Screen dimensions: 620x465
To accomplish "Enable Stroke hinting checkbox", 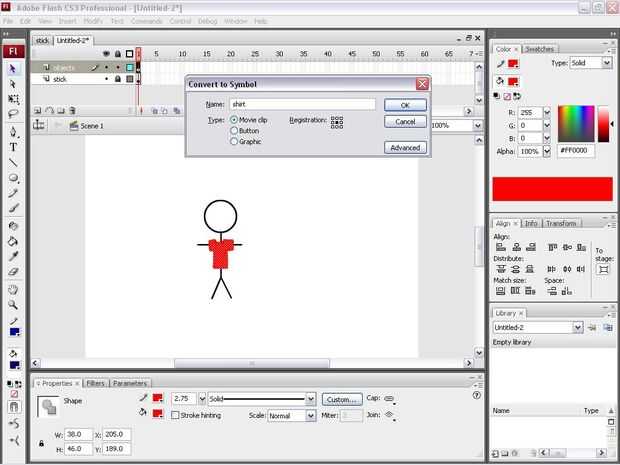I will tap(175, 416).
